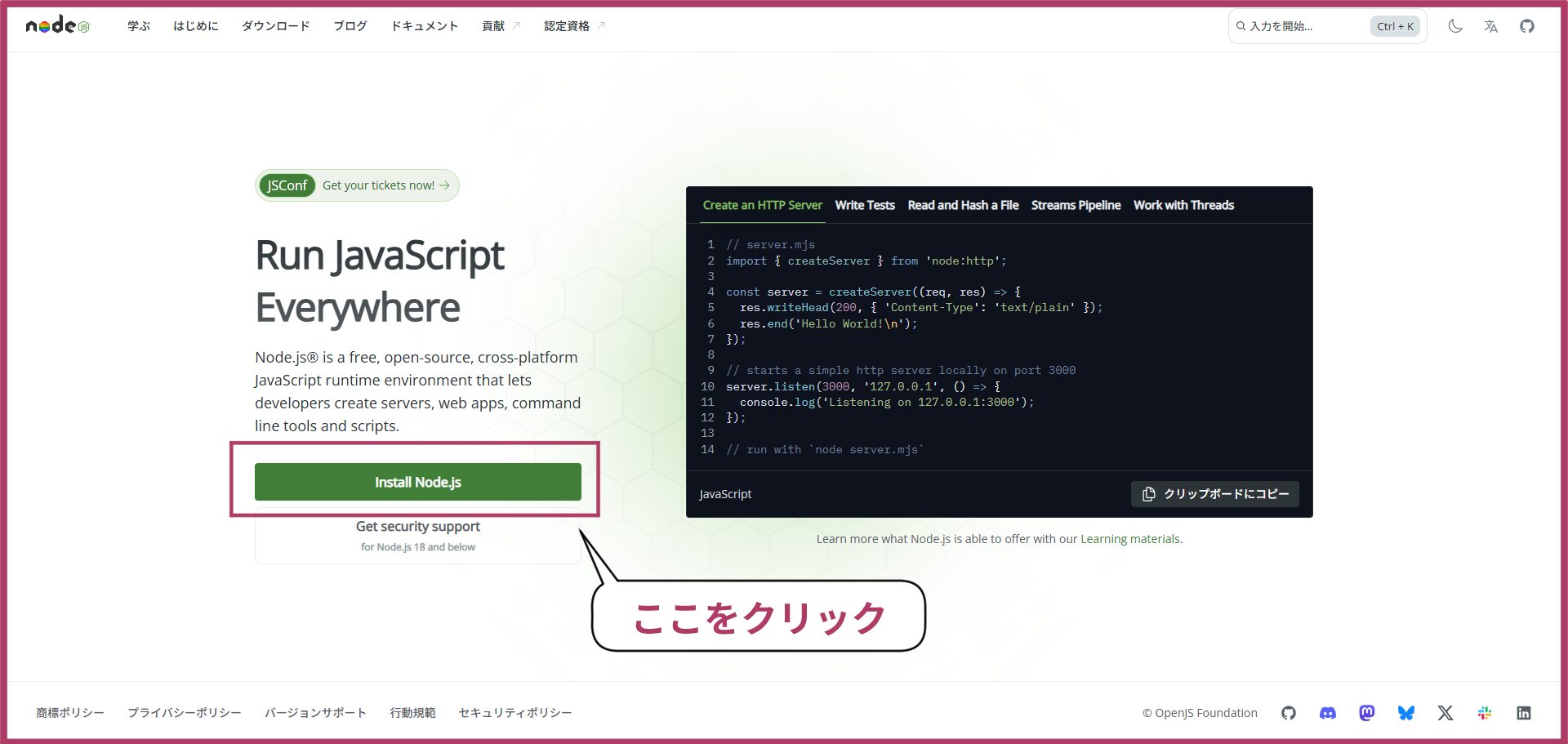Click the Node.js logo in header
The width and height of the screenshot is (1568, 744).
pyautogui.click(x=57, y=25)
